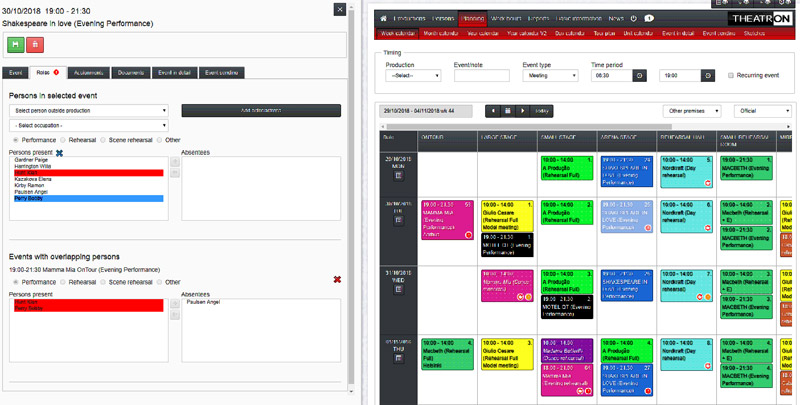
Task: Click blue cross icon beside Persons present
Action: [59, 152]
